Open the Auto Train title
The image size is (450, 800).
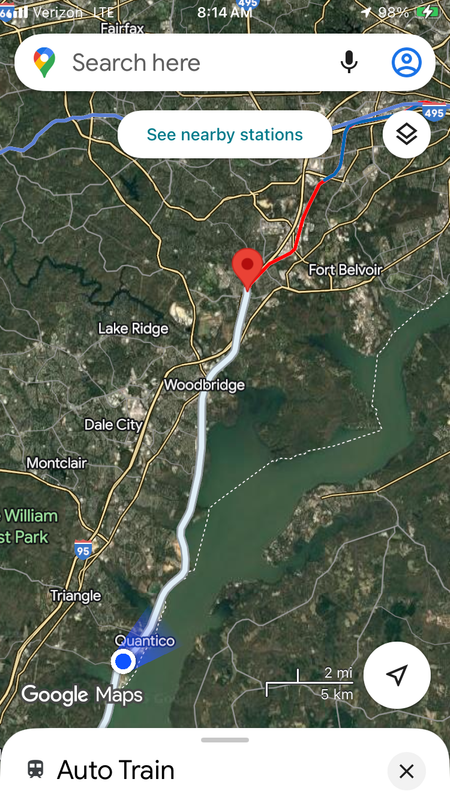point(116,770)
